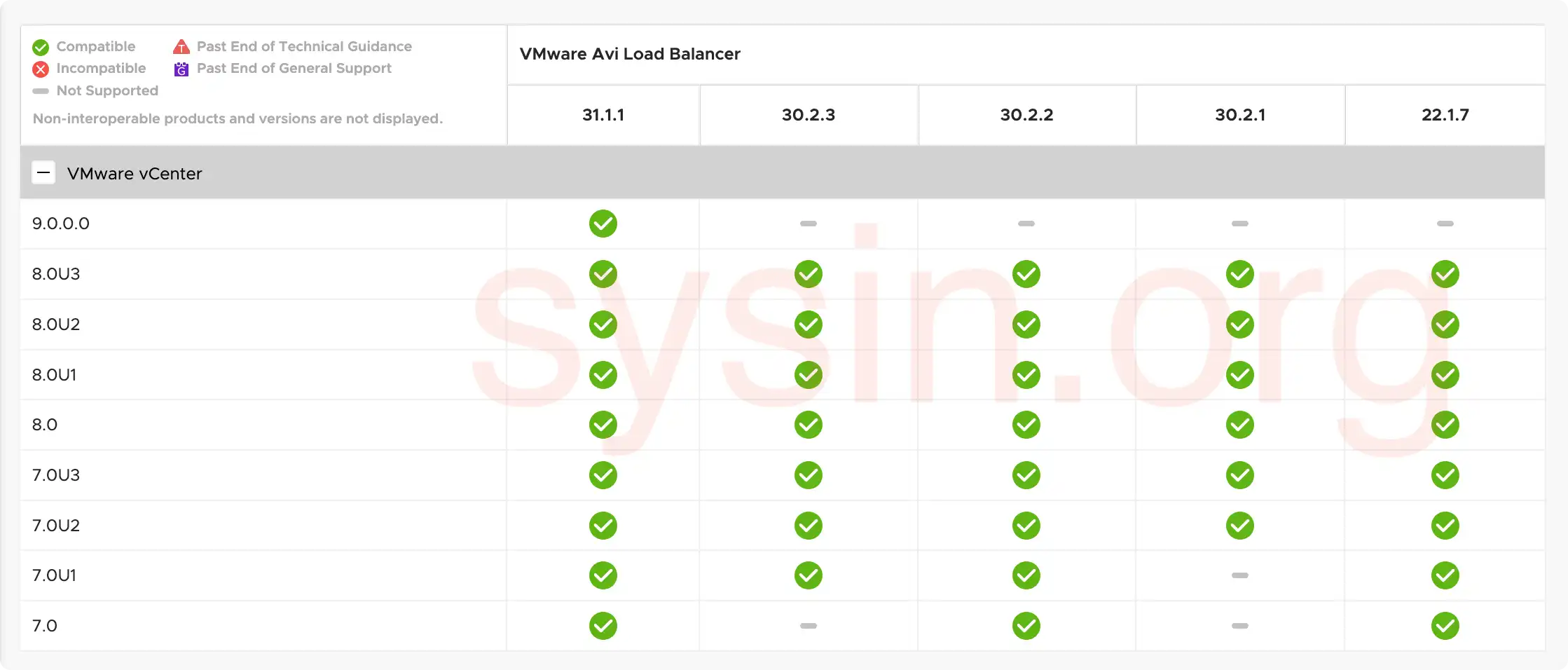Click the compatible icon for 8.0 under 30.2.2
Screen dimensions: 1568x670
pos(1026,425)
